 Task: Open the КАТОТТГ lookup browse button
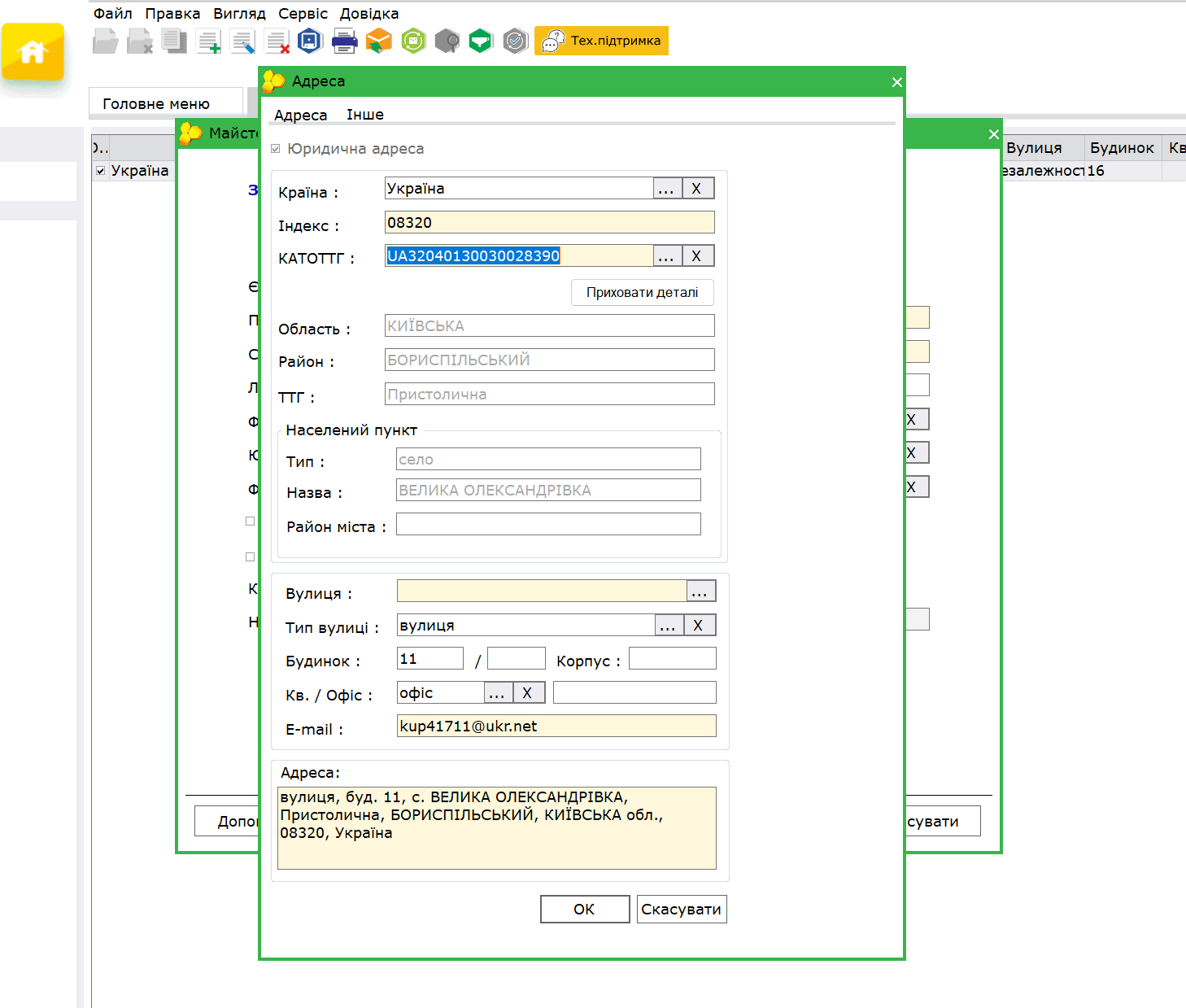point(666,256)
